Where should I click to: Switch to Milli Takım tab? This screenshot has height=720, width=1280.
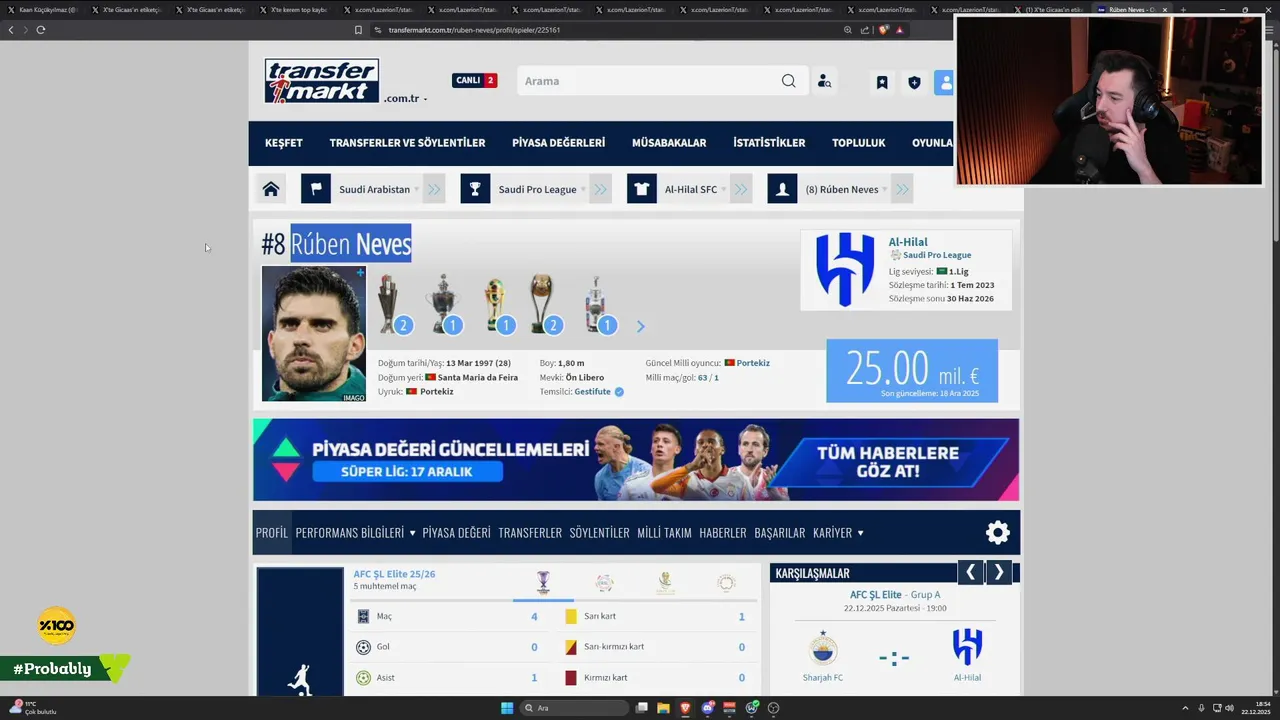[664, 533]
